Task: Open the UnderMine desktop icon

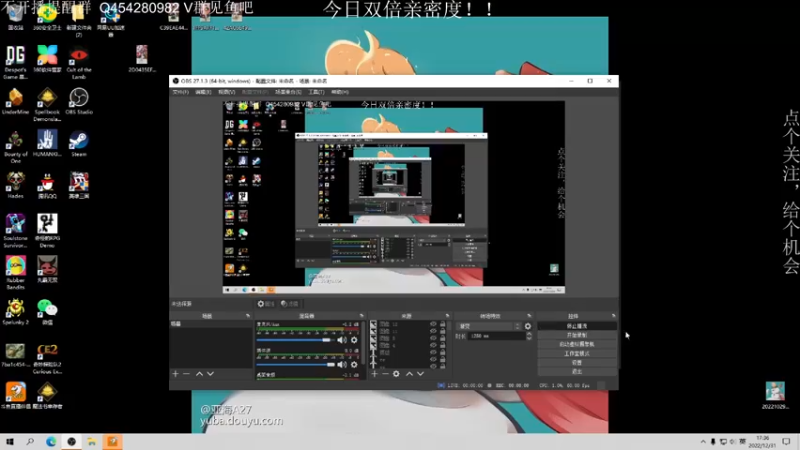Action: pyautogui.click(x=15, y=101)
